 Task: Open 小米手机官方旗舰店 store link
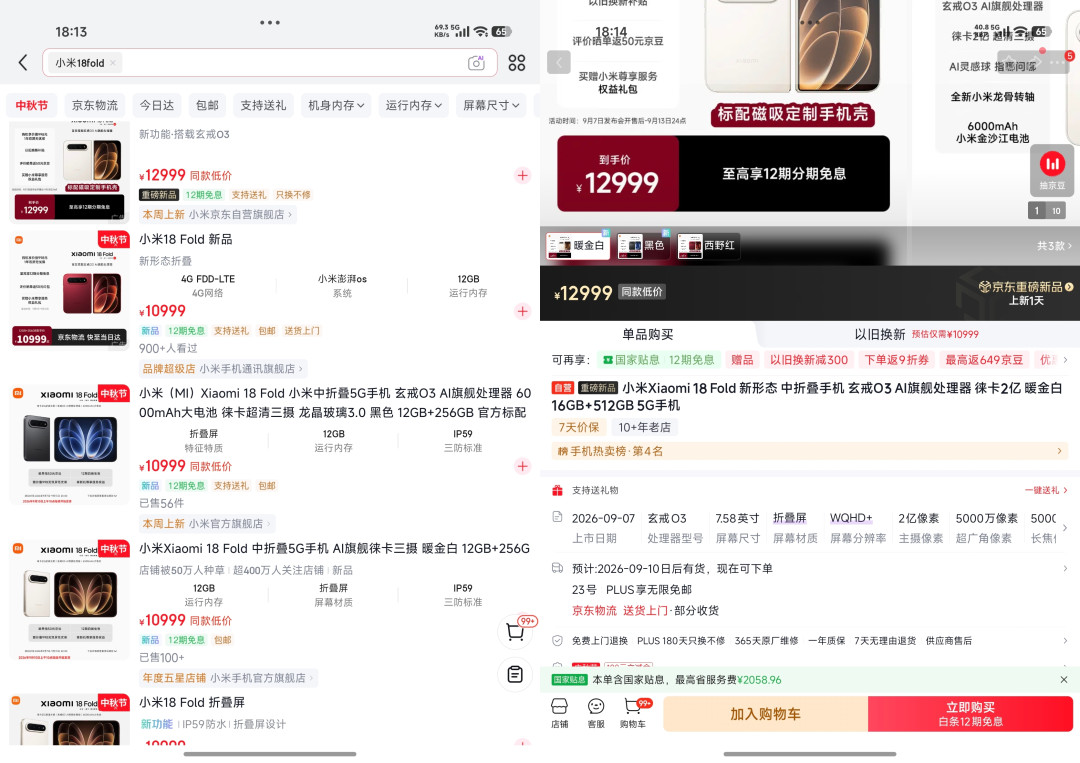[x=228, y=678]
